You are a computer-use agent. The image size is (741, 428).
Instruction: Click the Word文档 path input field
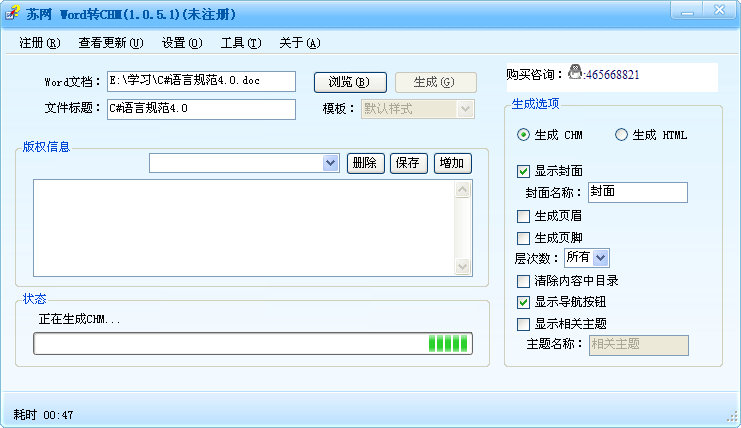[x=201, y=81]
